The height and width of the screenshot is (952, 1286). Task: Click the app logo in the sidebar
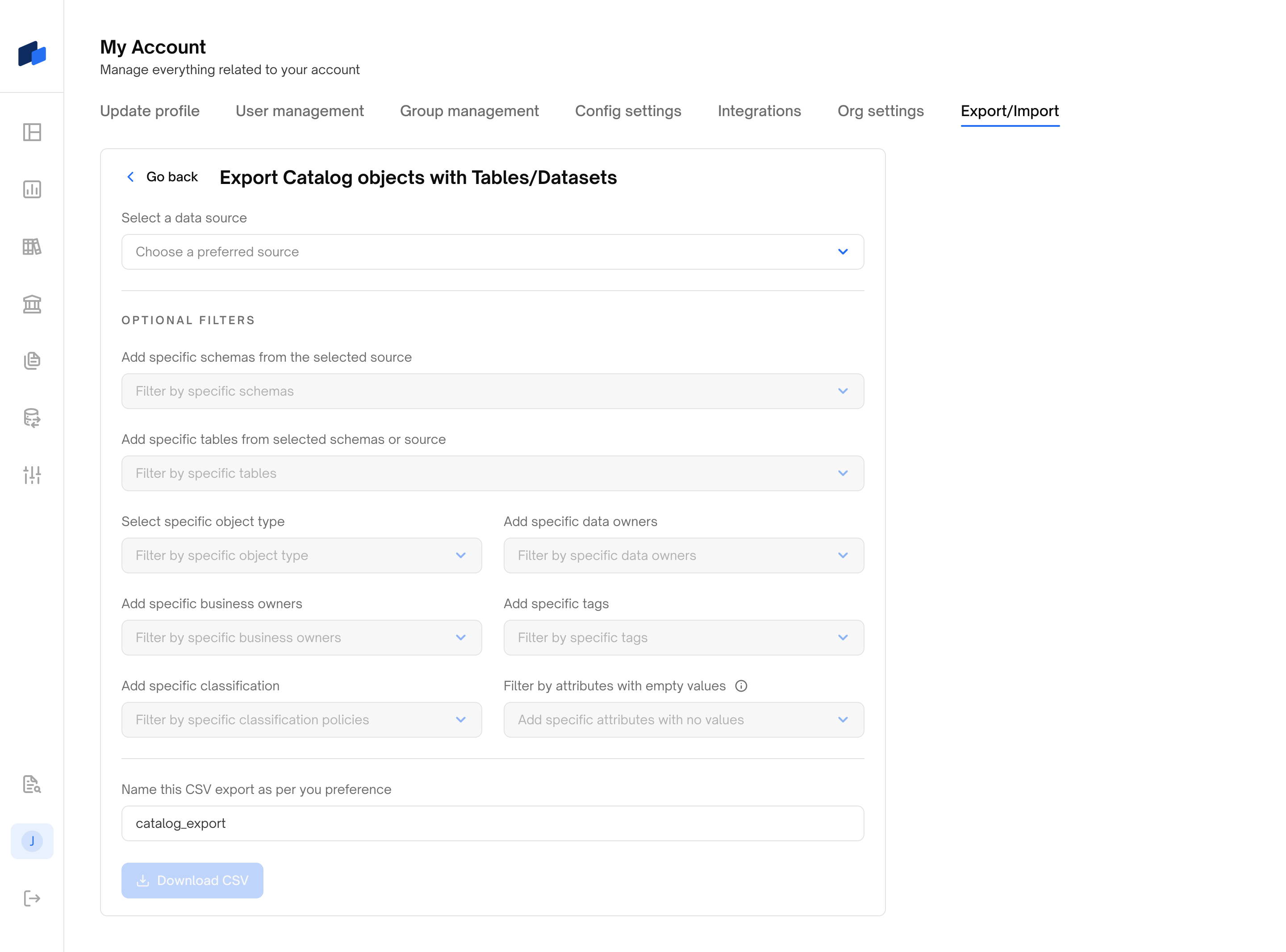coord(32,54)
